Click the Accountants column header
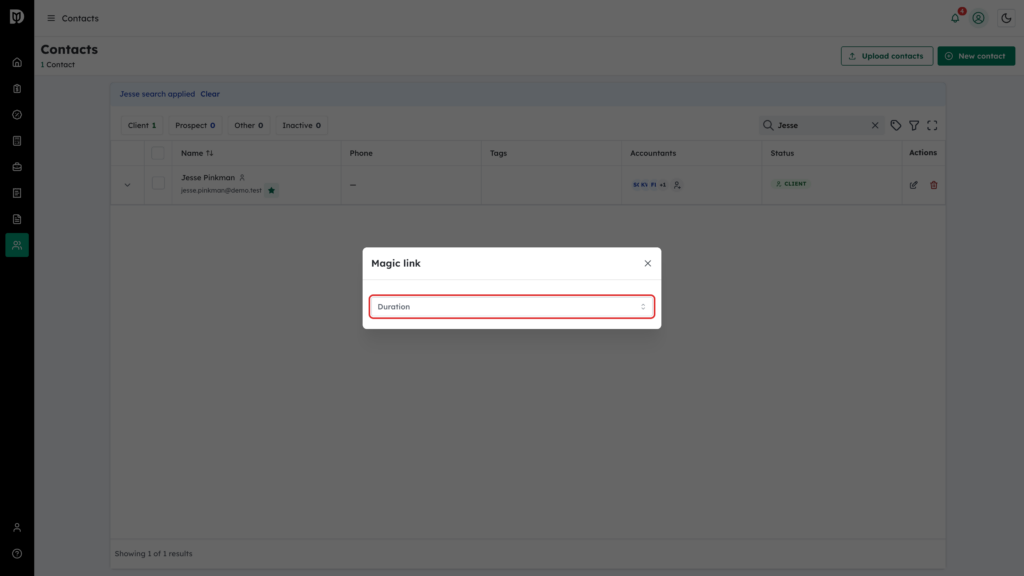This screenshot has height=576, width=1024. [652, 153]
